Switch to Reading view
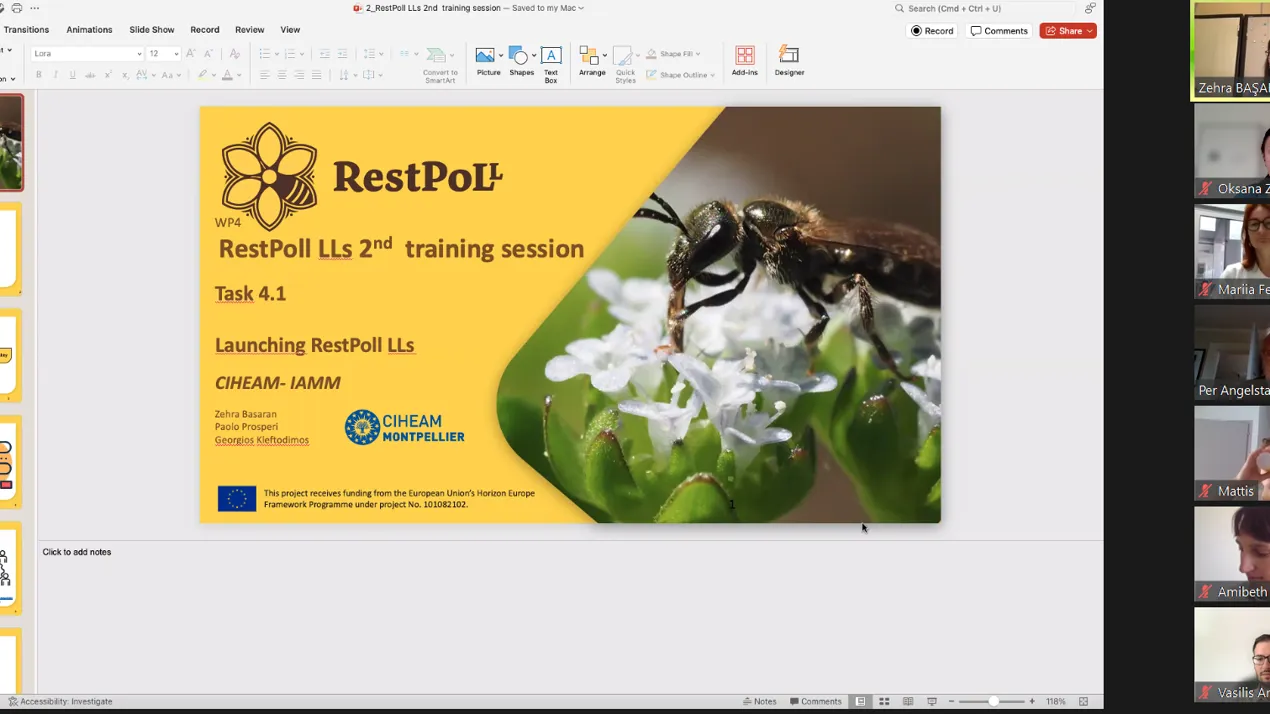 click(908, 702)
